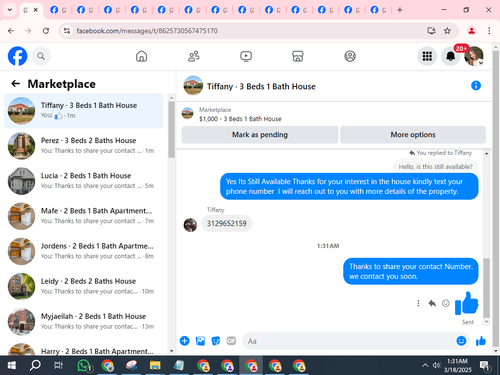
Task: Choose a GIF icon in composer
Action: tap(231, 341)
